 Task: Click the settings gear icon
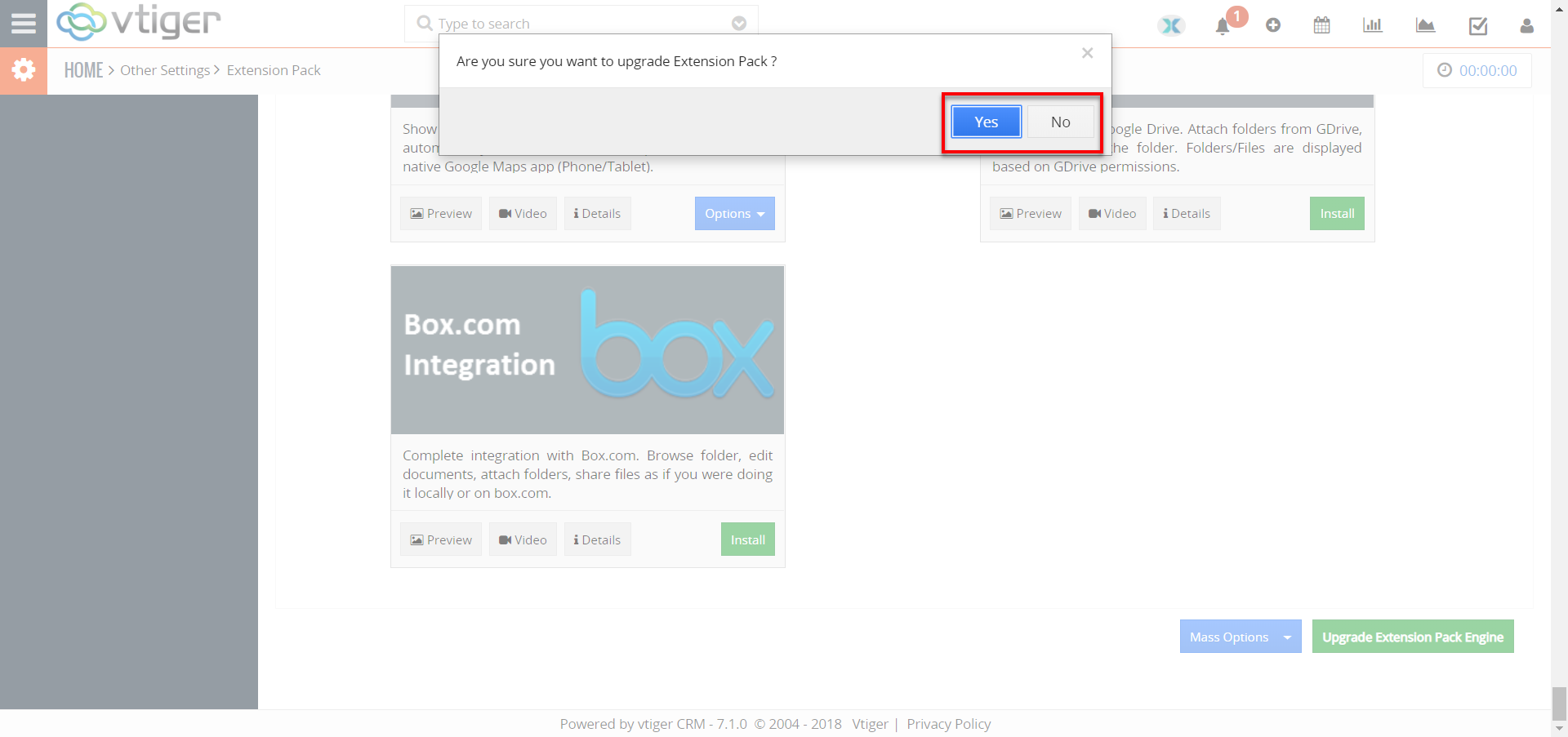[x=24, y=70]
